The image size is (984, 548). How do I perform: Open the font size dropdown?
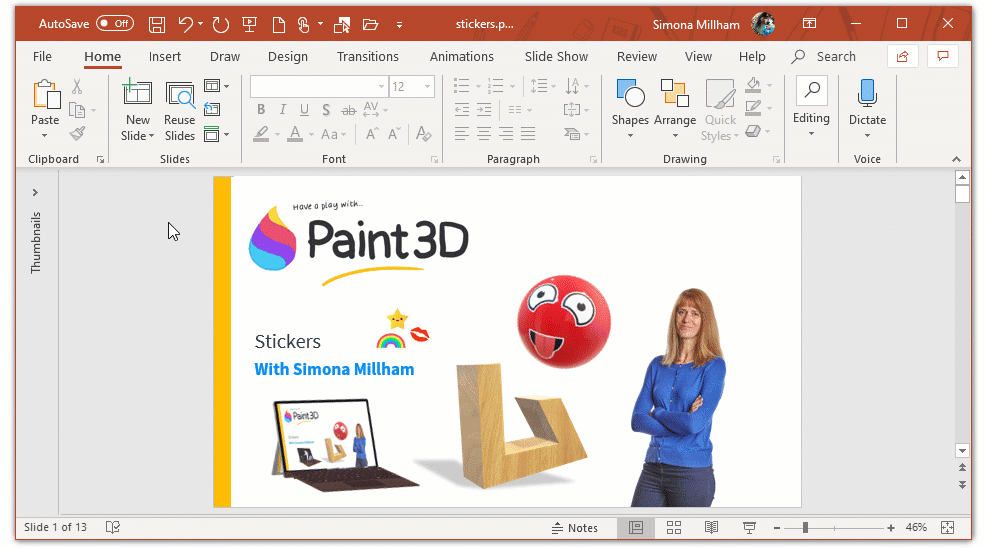point(427,86)
